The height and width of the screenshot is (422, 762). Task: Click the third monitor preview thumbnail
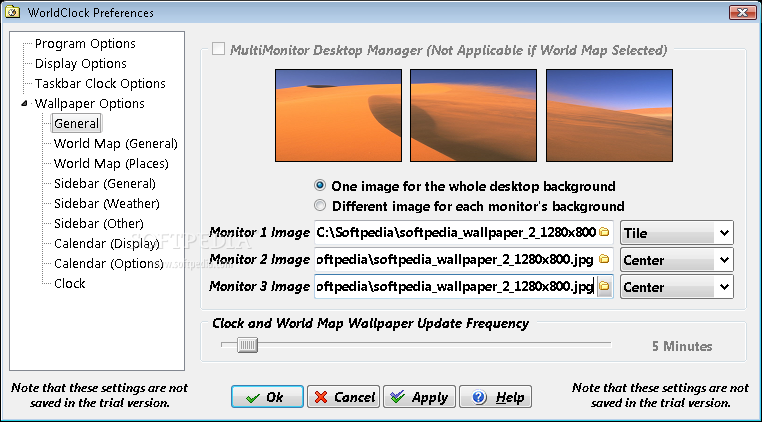click(609, 115)
